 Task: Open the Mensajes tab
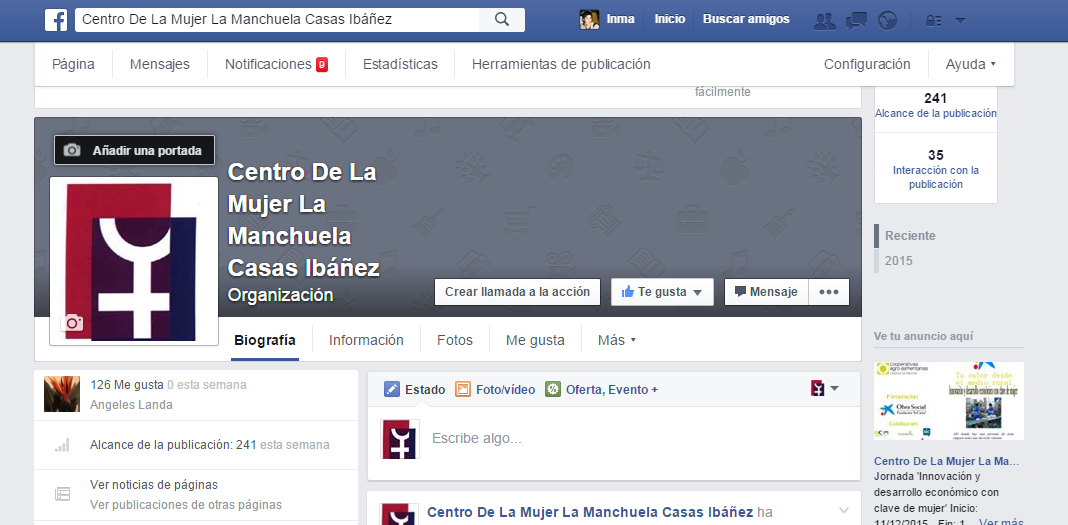(160, 64)
